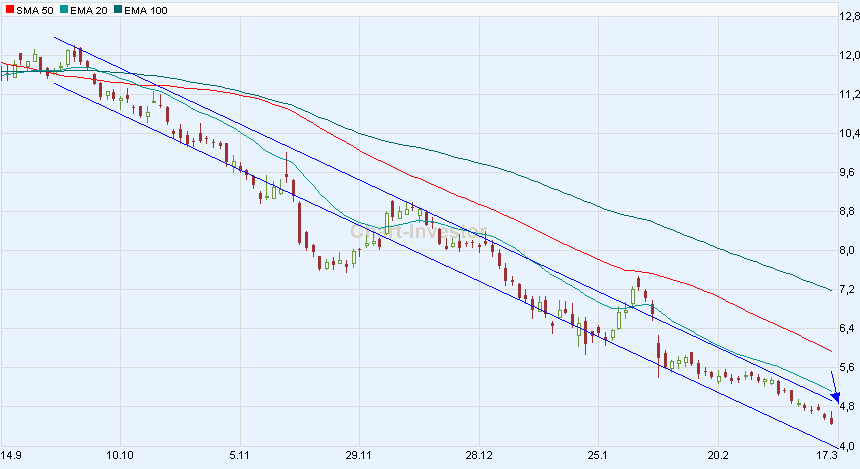
Task: Select the 5.11 date axis label
Action: click(239, 454)
